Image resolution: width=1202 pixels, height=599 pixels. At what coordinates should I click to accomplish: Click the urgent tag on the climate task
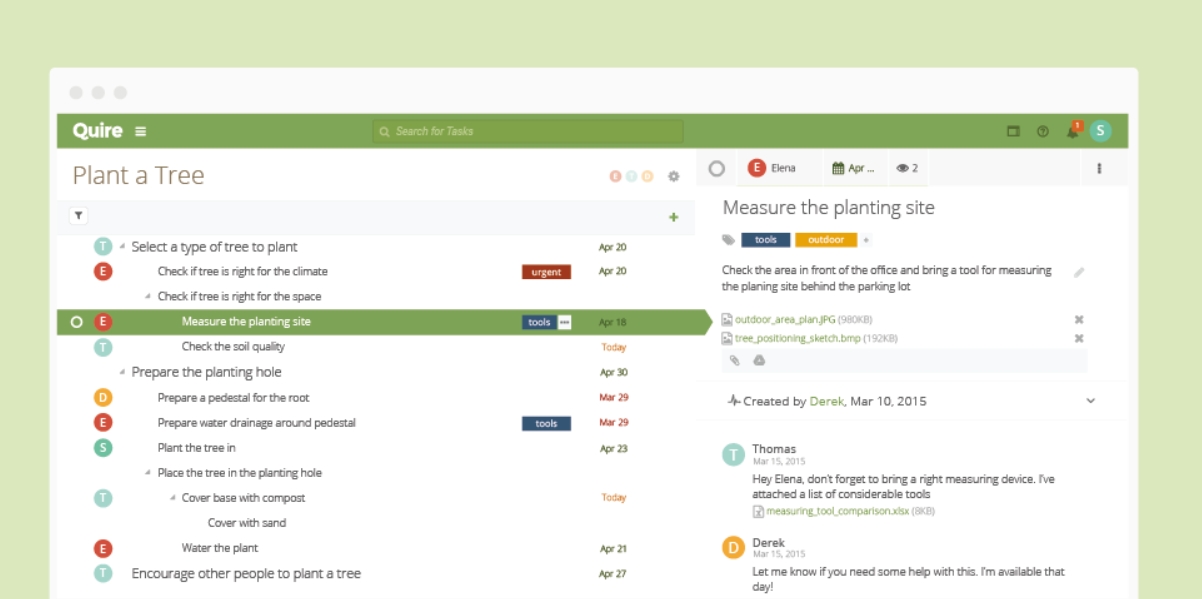click(x=546, y=272)
